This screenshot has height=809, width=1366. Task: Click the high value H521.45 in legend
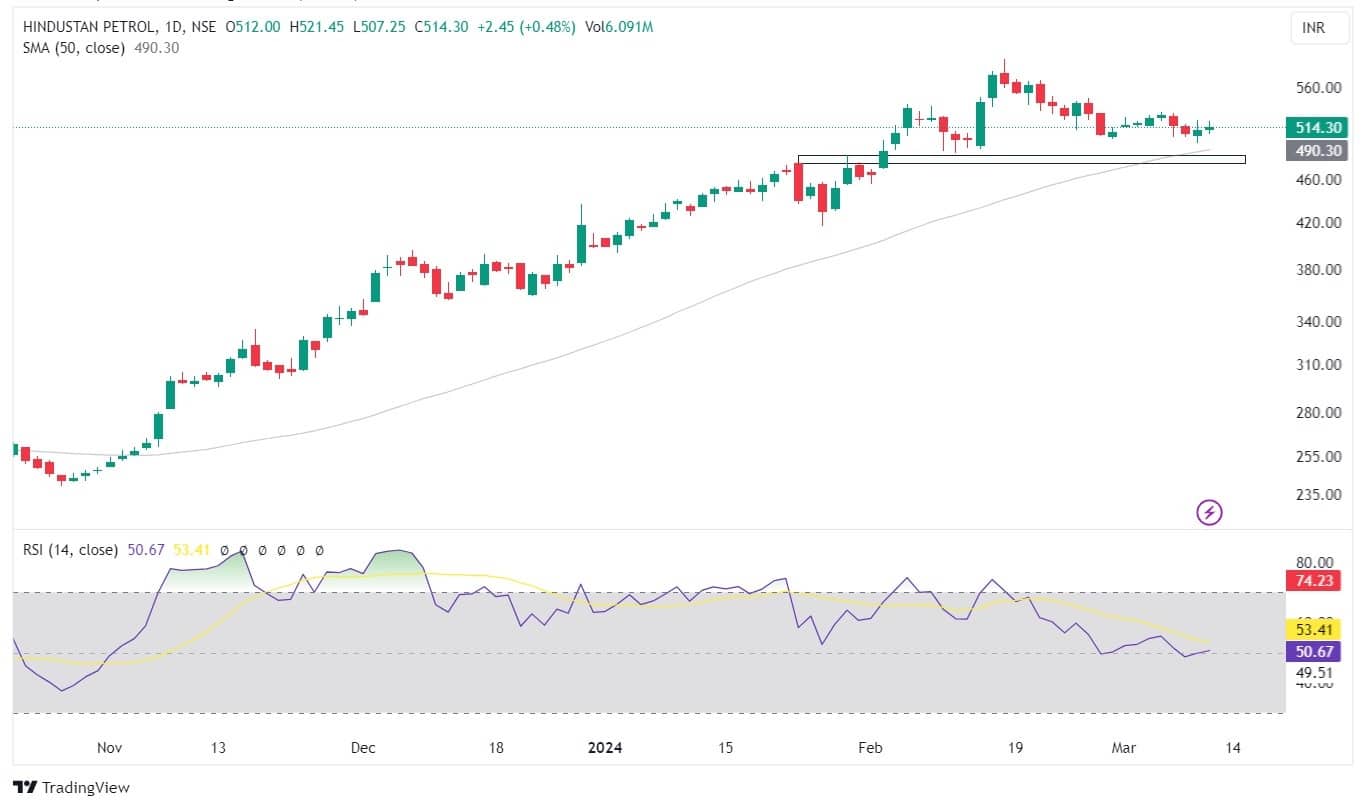[318, 28]
